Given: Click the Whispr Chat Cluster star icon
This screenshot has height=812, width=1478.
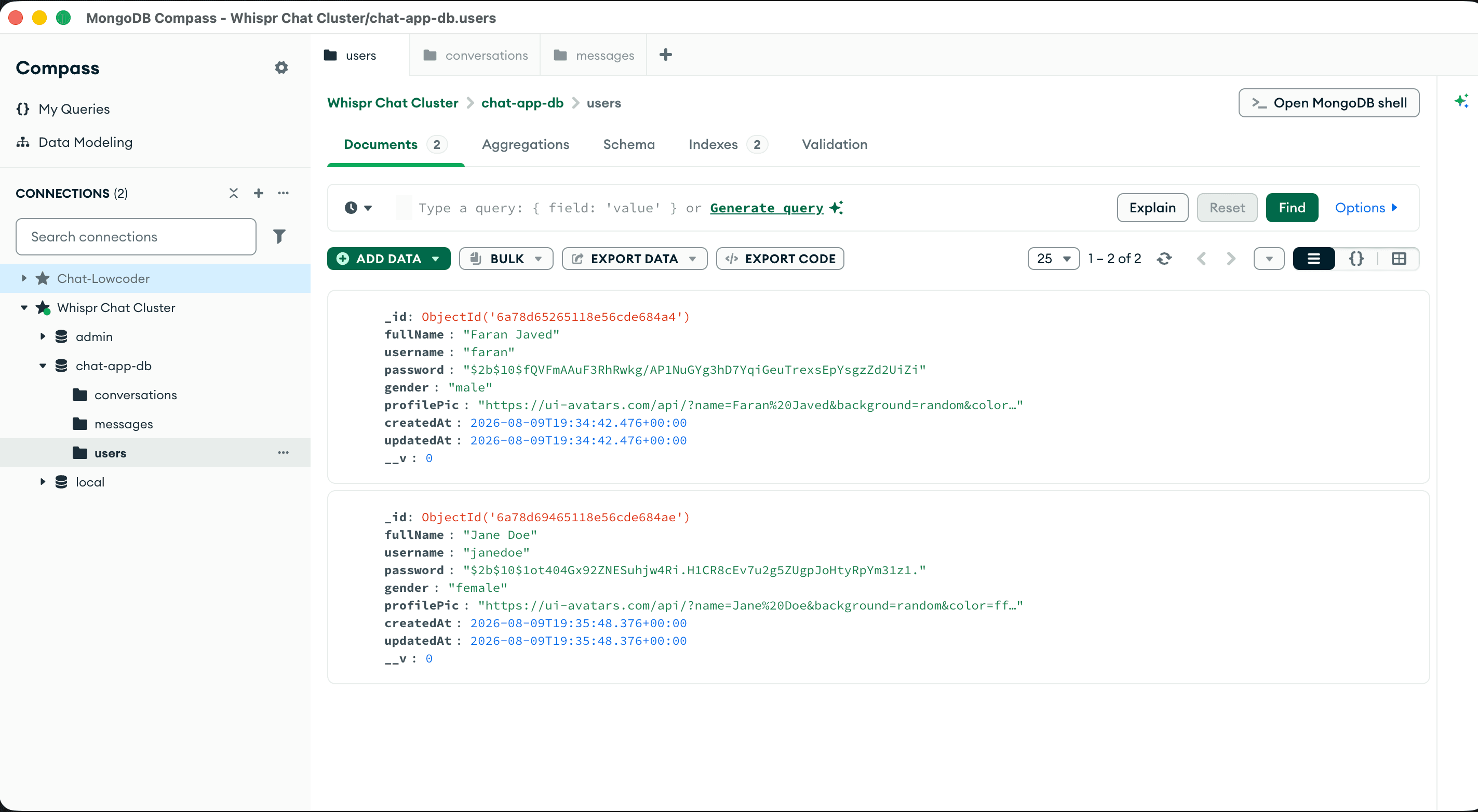Looking at the screenshot, I should click(x=43, y=308).
